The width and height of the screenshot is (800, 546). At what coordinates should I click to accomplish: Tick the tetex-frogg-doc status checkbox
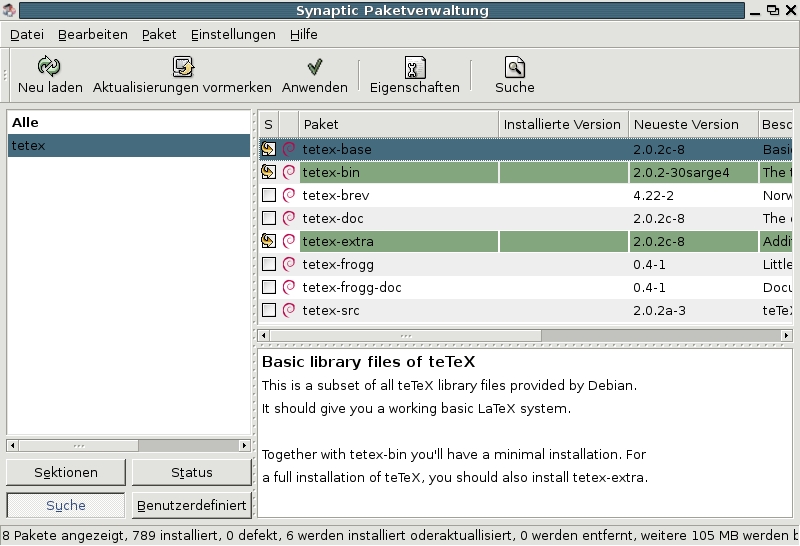[x=268, y=287]
